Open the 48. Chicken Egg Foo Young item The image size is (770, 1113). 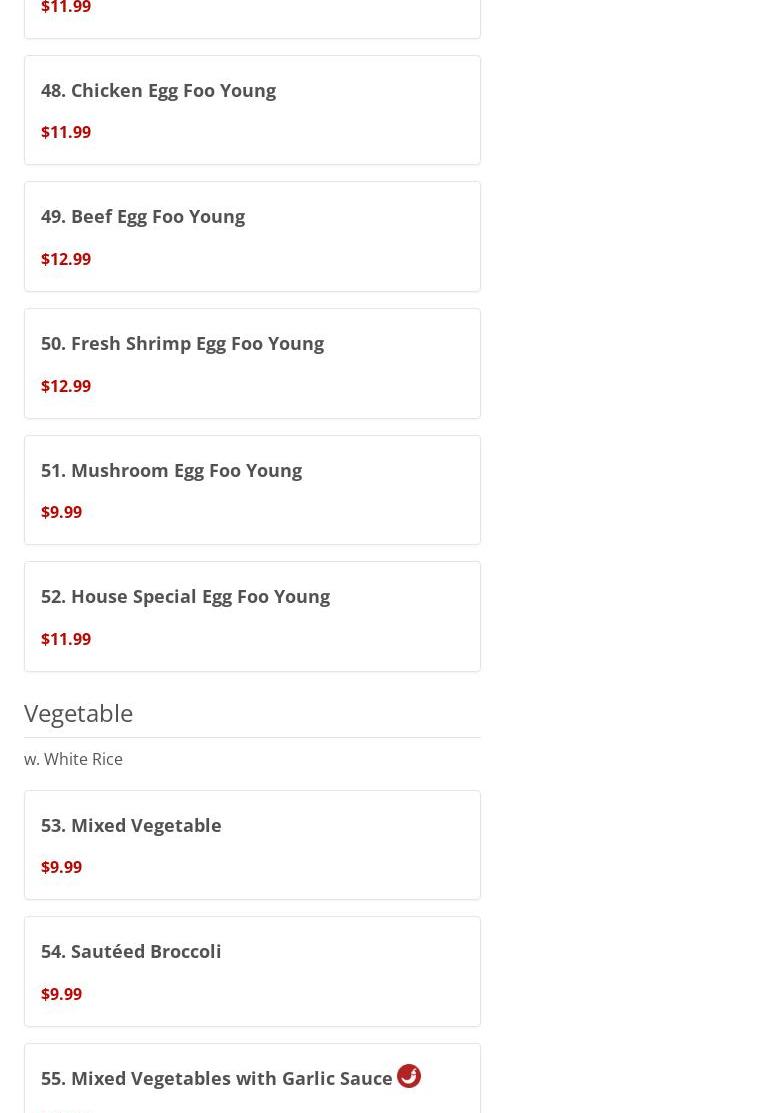[158, 90]
